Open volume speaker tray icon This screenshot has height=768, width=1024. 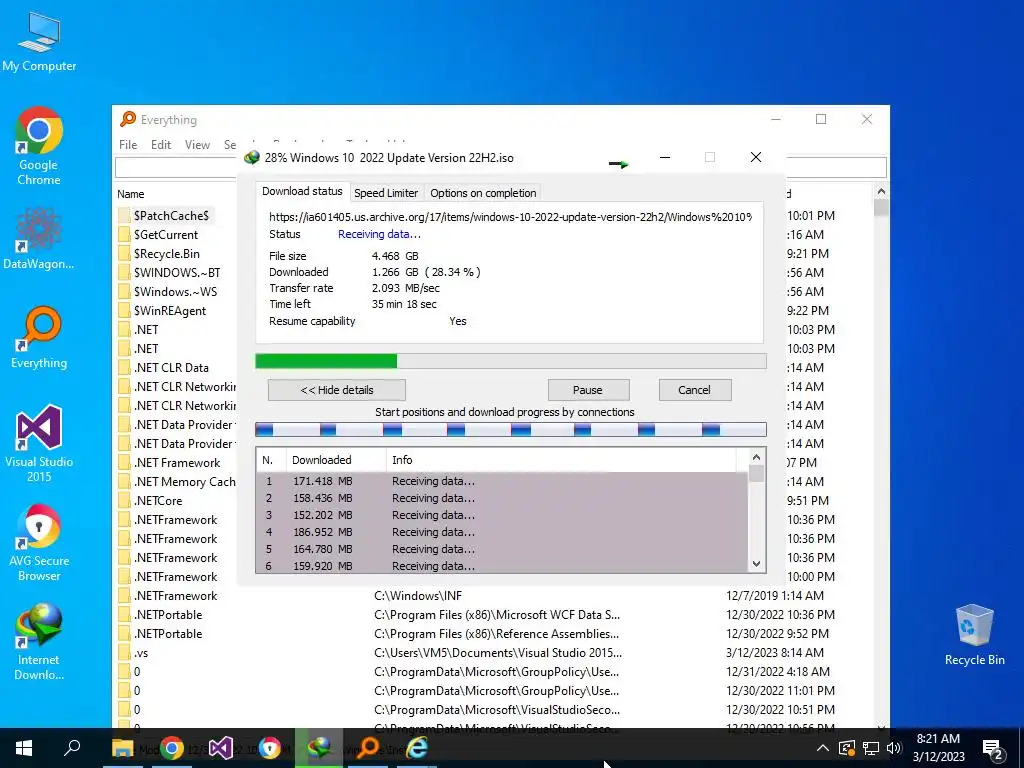(x=894, y=748)
